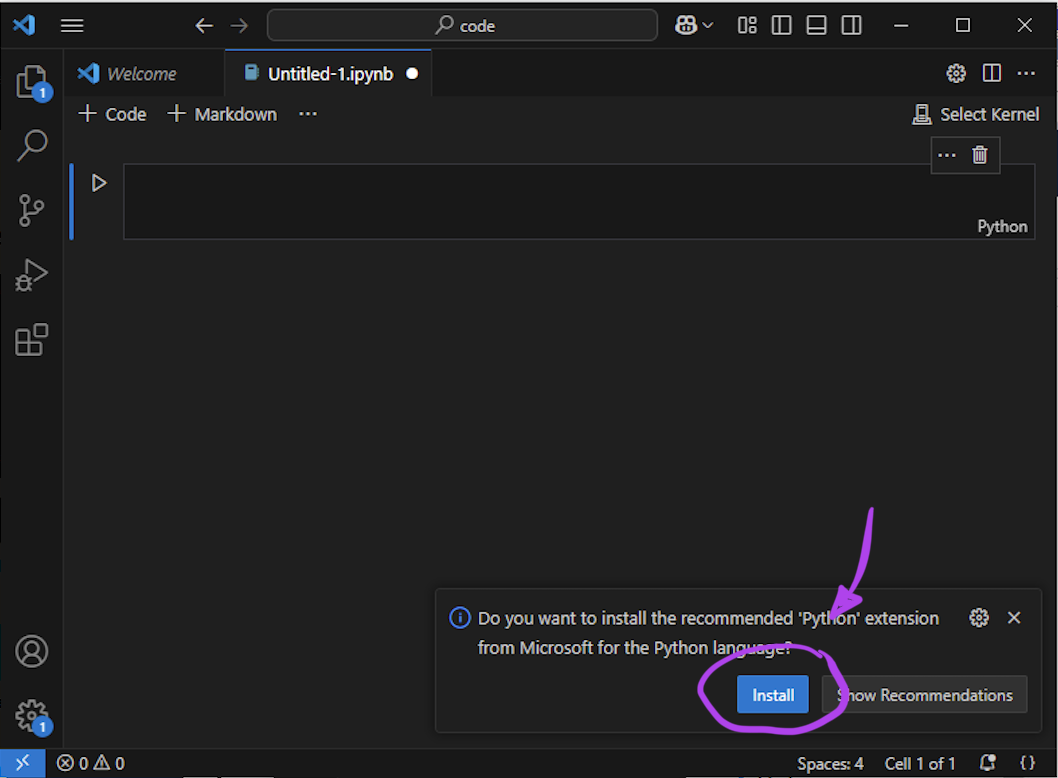Toggle the secondary side bar layout
The image size is (1058, 778).
(852, 26)
